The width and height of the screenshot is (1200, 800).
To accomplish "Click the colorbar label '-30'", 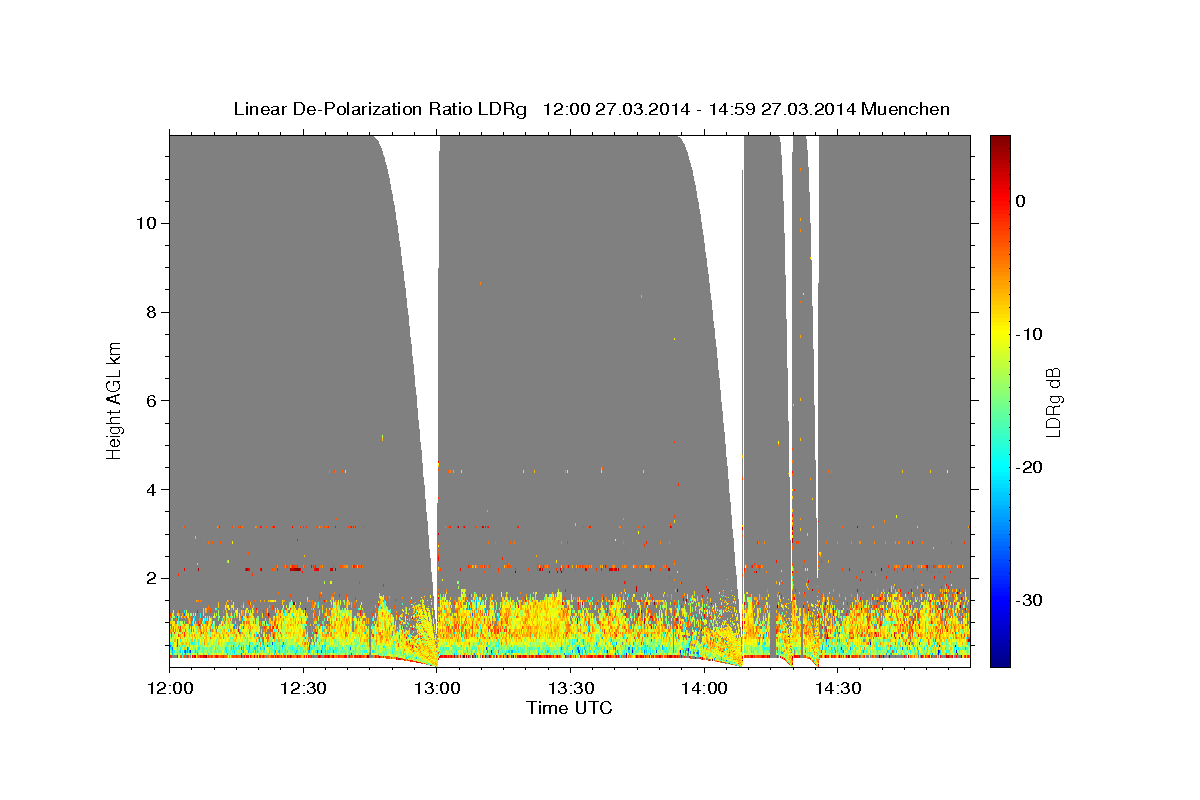I will click(x=1030, y=600).
